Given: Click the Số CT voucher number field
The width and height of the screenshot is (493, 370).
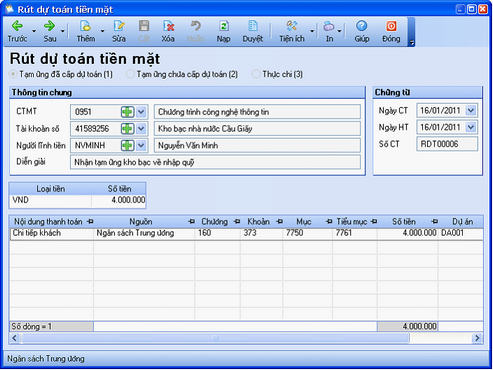Looking at the screenshot, I should coord(447,144).
